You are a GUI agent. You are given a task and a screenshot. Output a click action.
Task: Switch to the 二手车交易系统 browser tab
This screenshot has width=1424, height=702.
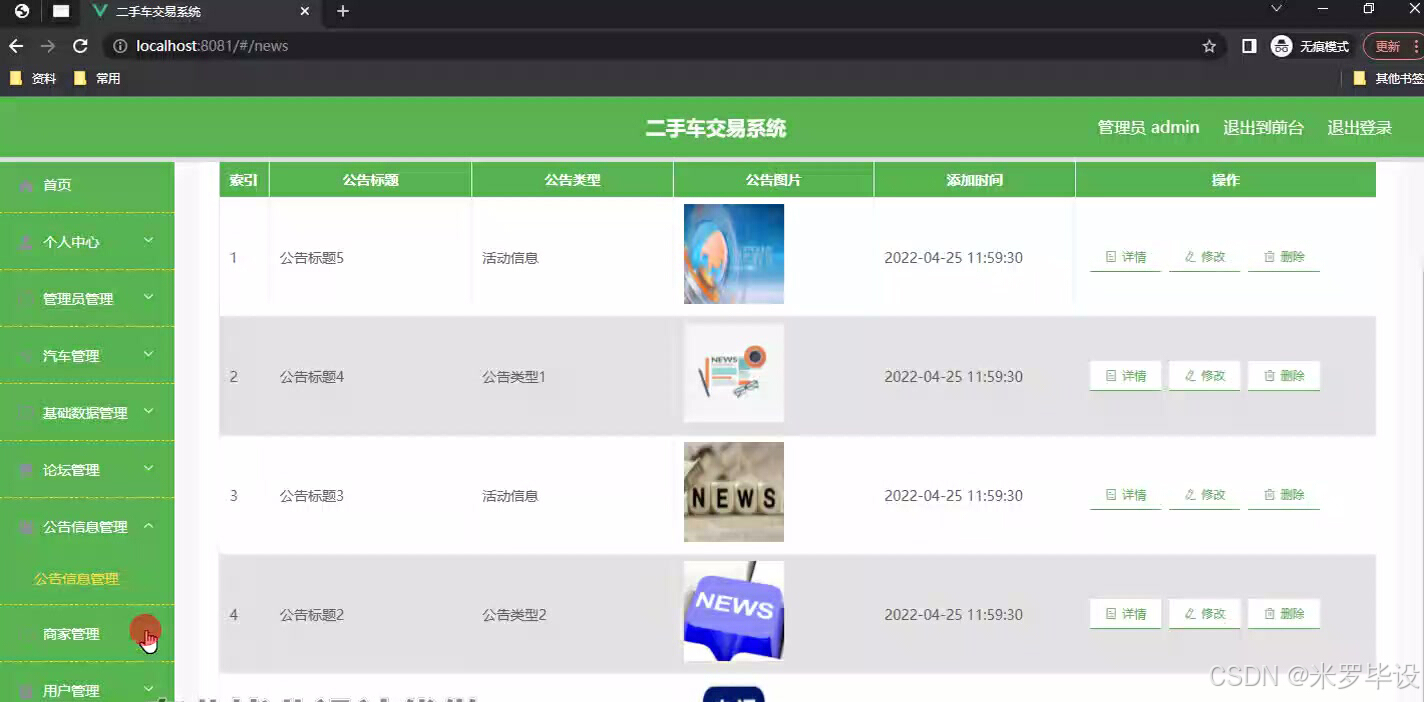[200, 12]
